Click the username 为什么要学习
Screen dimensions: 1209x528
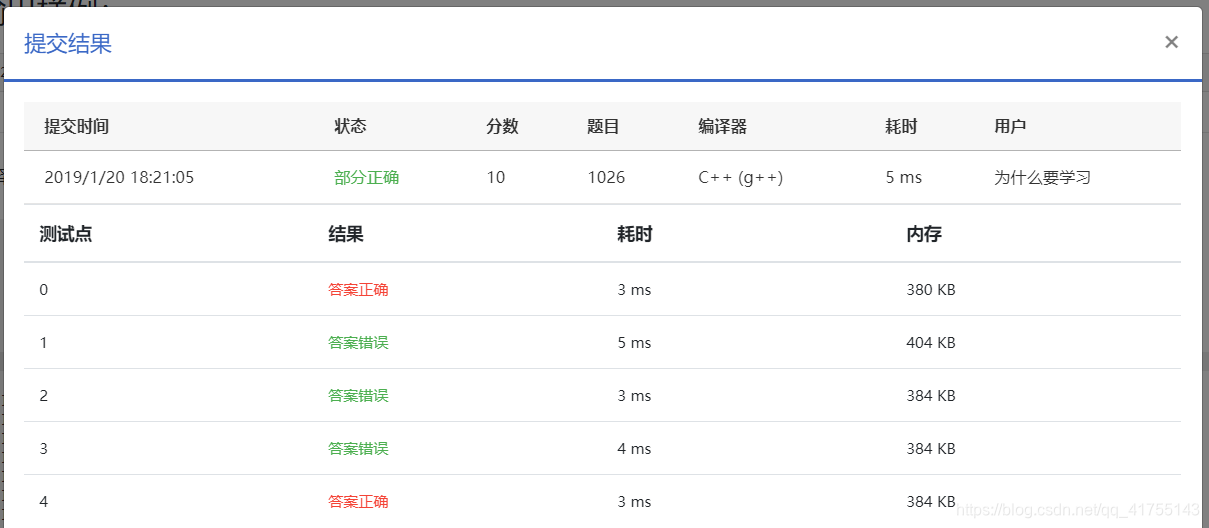[1042, 178]
